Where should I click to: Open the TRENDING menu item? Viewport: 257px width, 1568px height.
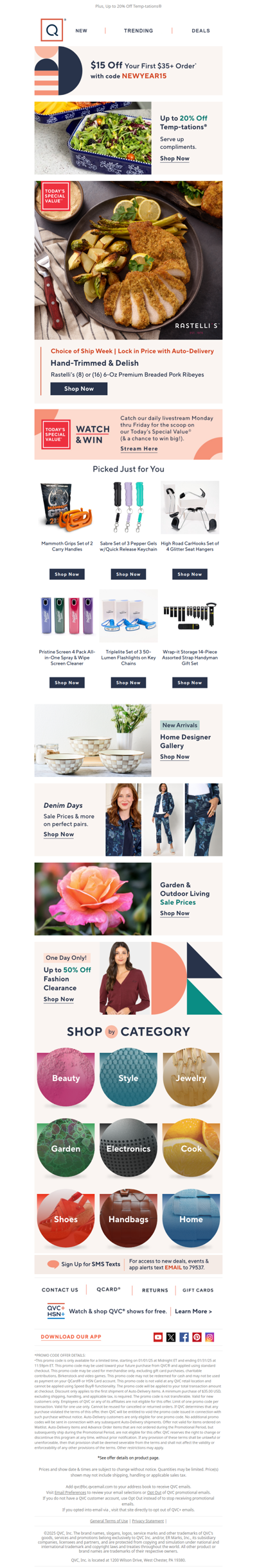click(x=138, y=30)
